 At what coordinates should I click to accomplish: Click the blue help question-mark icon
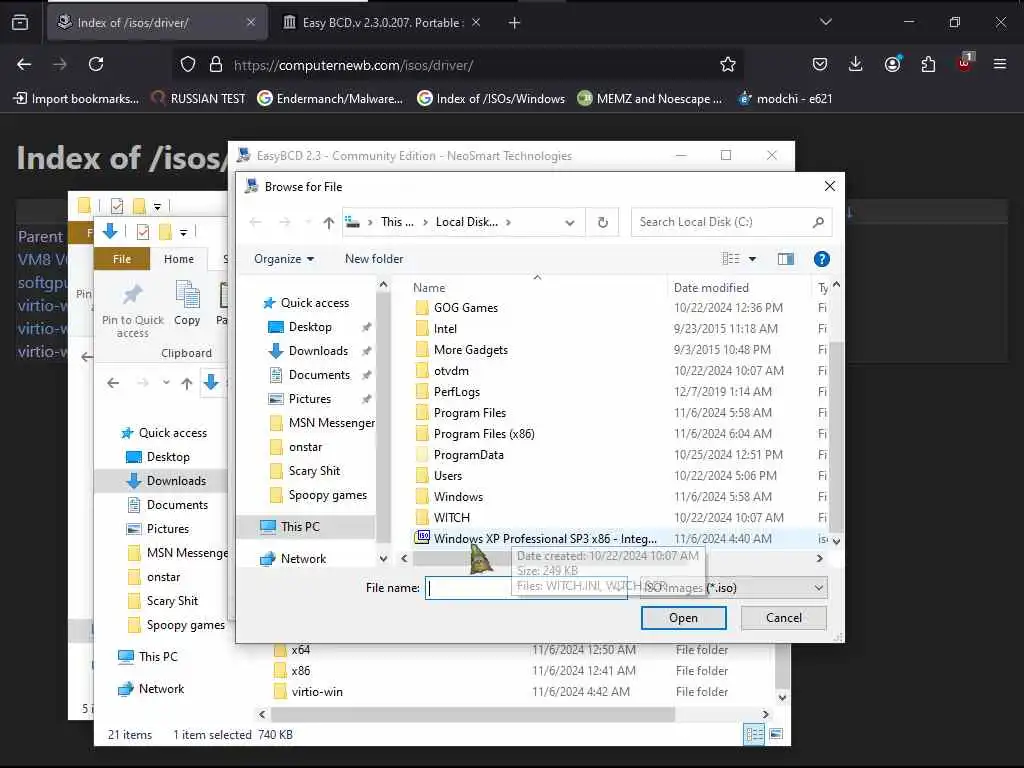pos(822,259)
